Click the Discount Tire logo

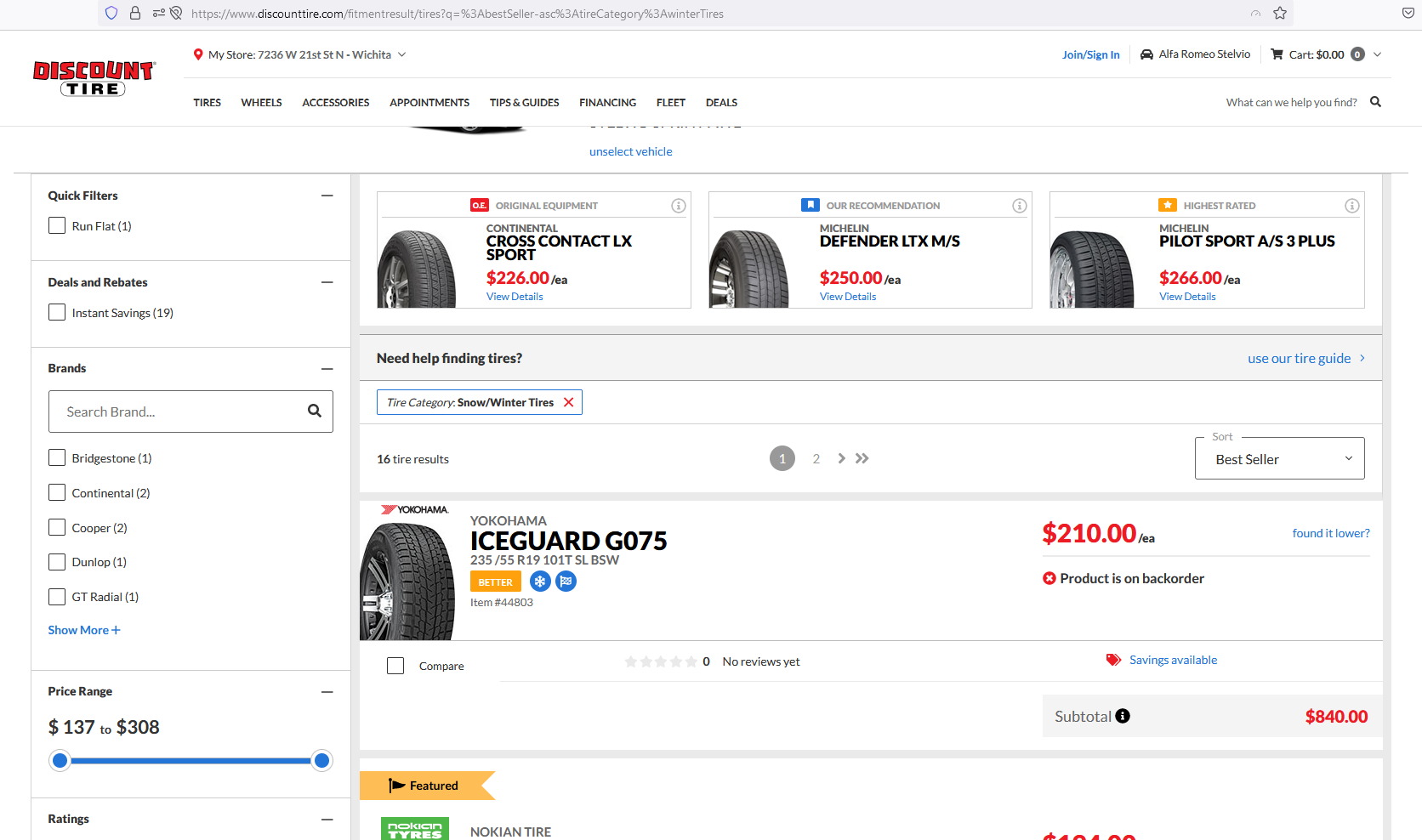click(x=94, y=77)
